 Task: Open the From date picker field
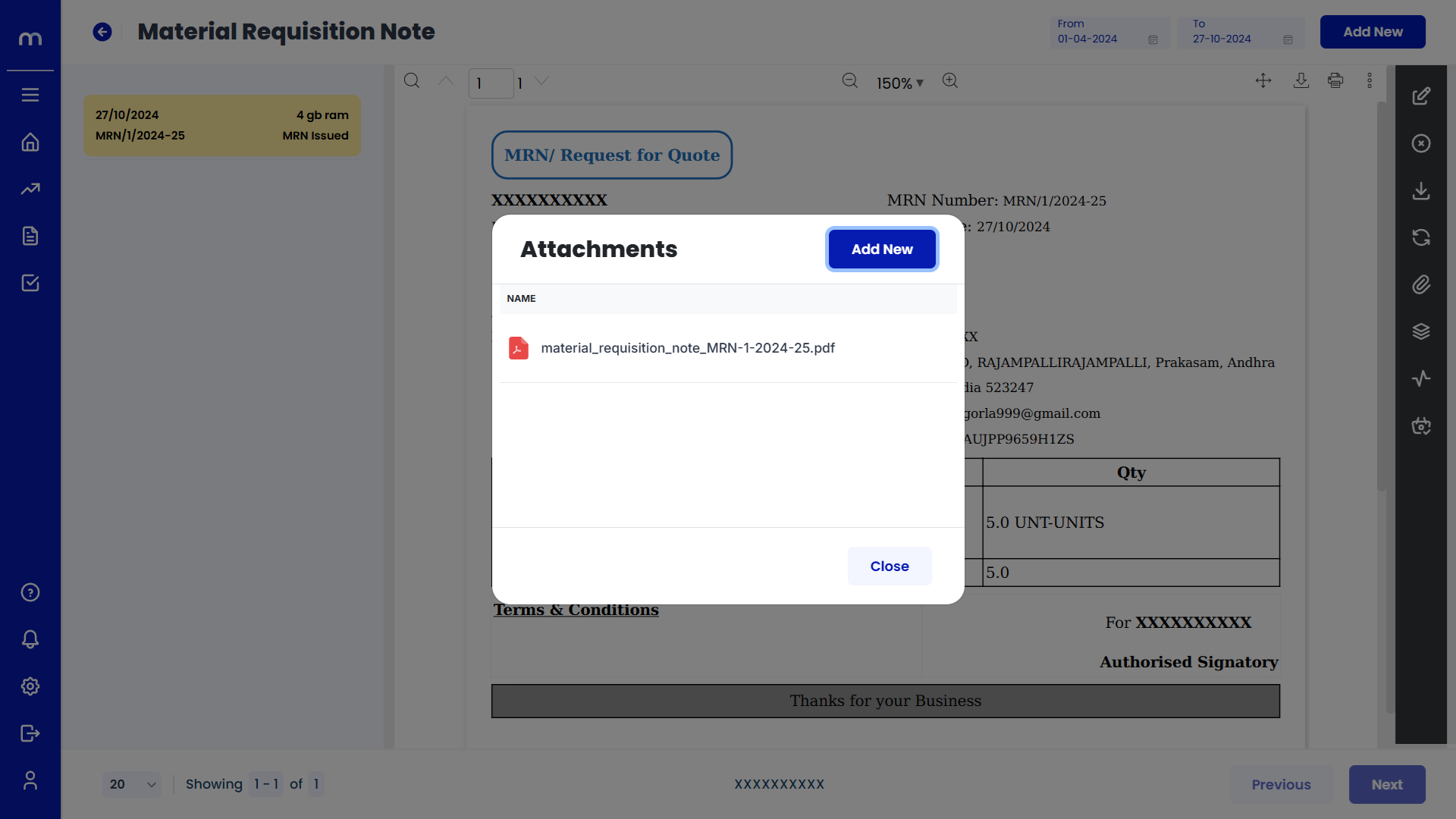(x=1108, y=32)
